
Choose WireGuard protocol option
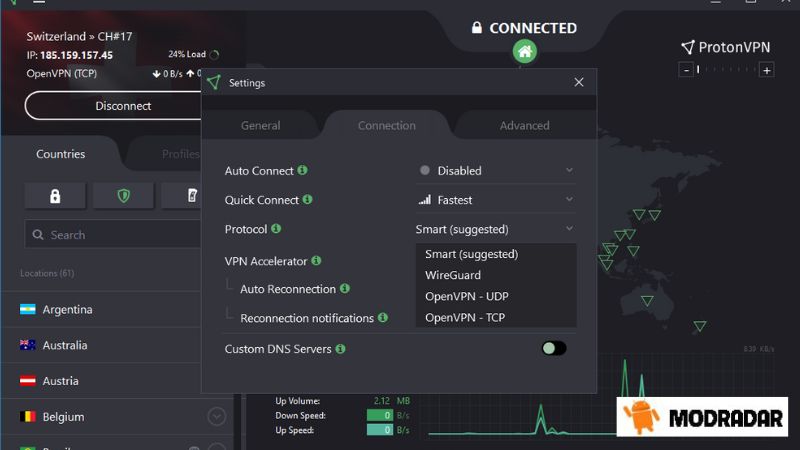coord(496,275)
